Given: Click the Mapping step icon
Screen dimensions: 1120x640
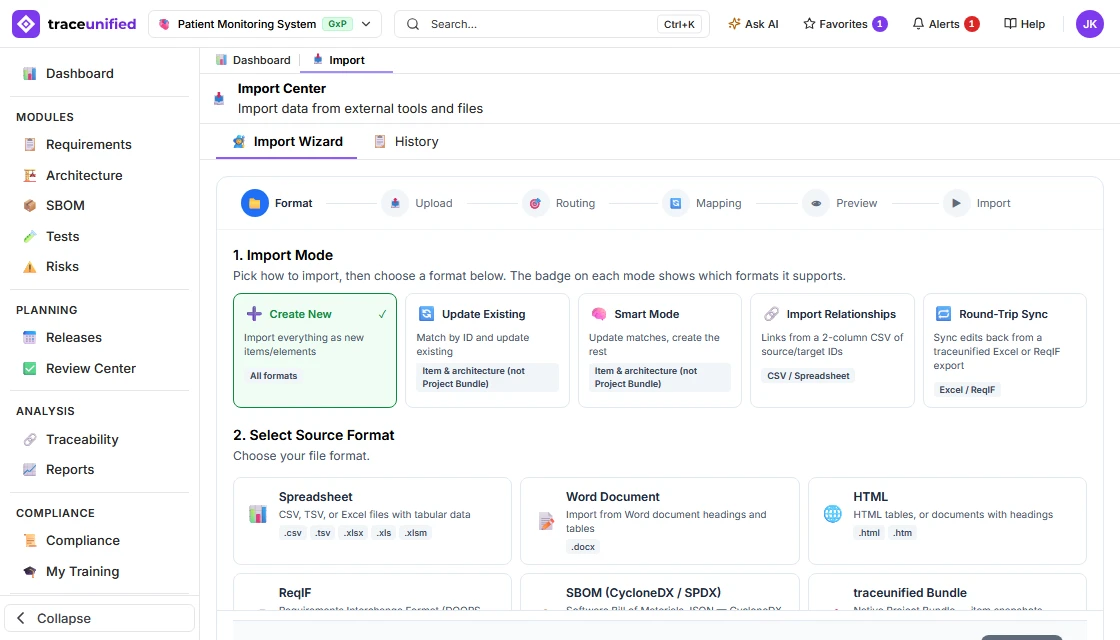Looking at the screenshot, I should coord(675,204).
